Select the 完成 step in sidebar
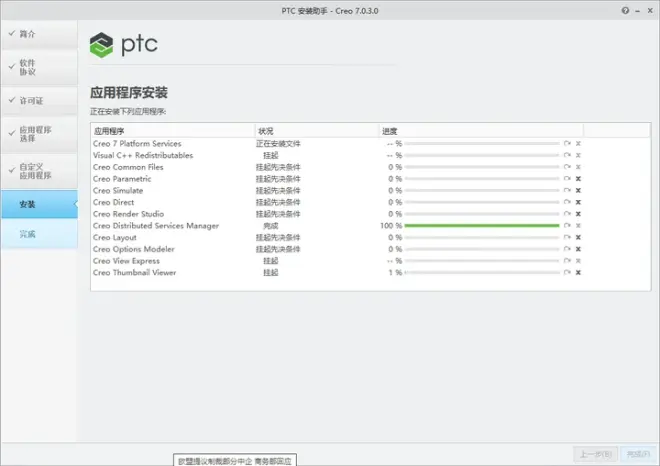The width and height of the screenshot is (660, 466). (x=39, y=234)
